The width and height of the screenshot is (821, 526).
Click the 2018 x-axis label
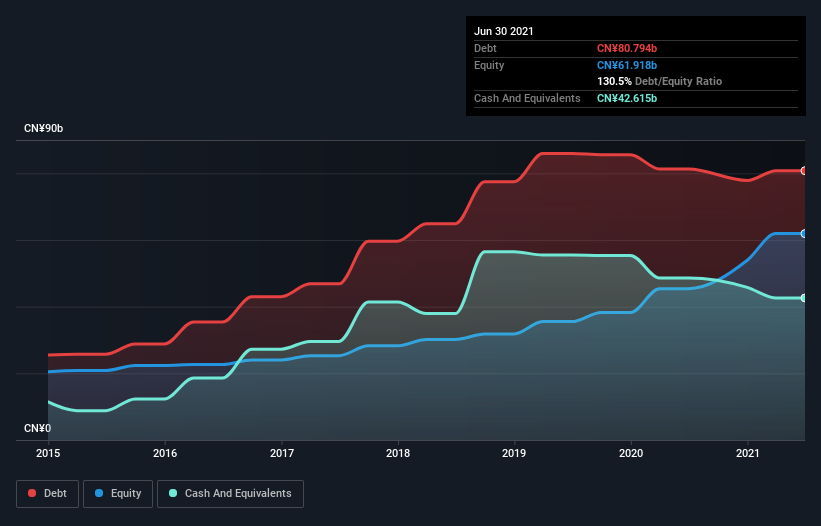point(398,453)
